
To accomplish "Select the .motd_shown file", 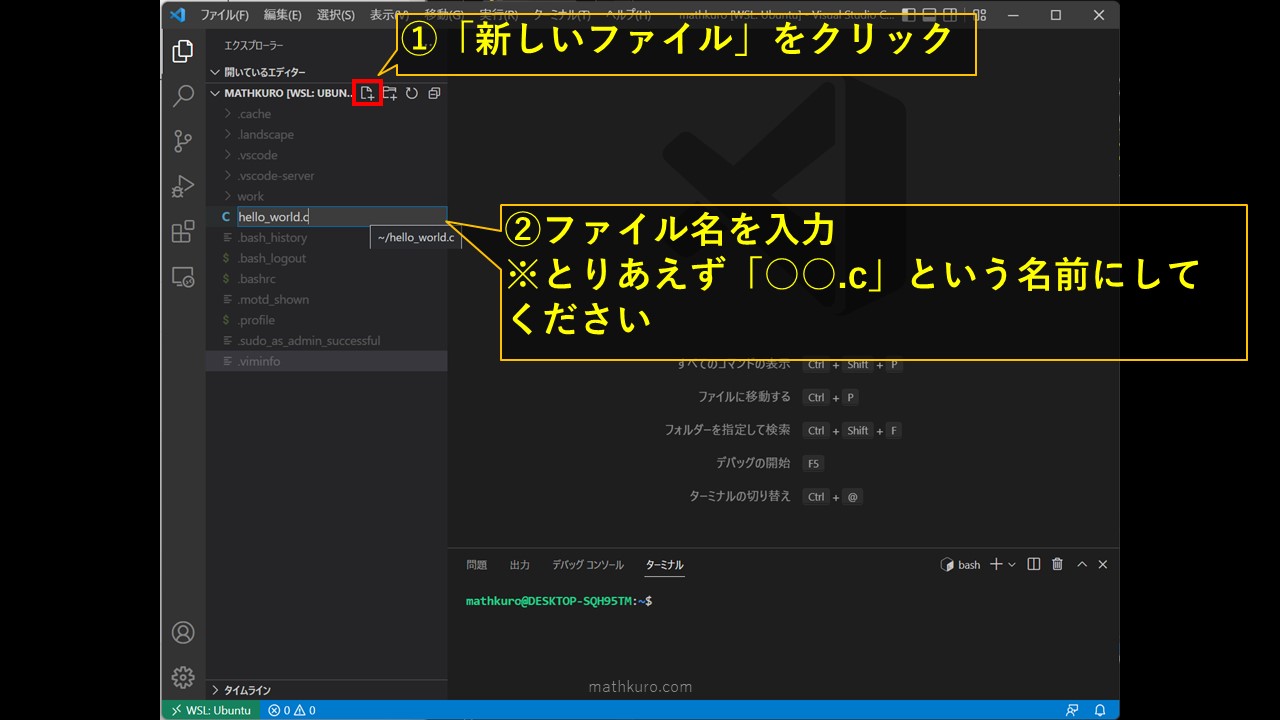I will pos(326,299).
